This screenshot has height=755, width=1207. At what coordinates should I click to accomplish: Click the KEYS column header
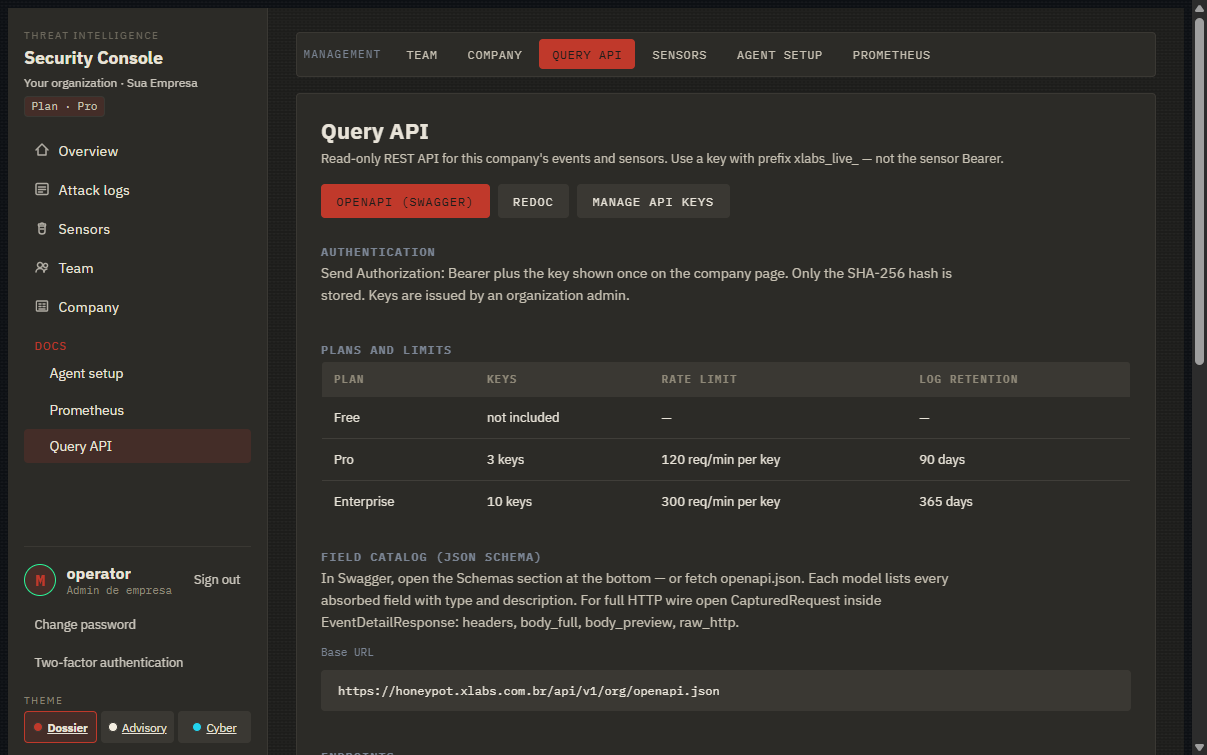click(x=502, y=379)
